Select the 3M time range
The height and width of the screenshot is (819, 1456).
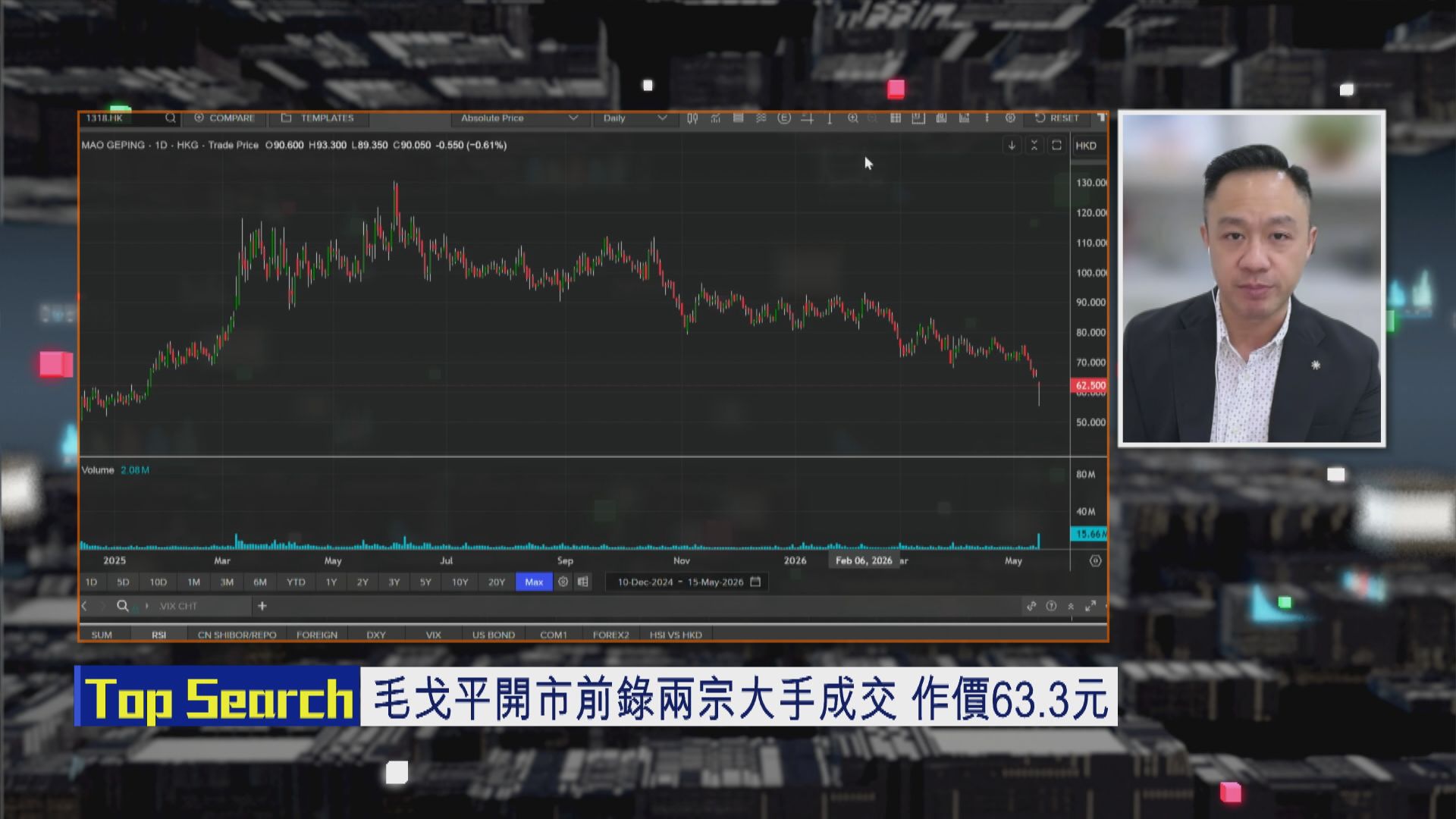(x=227, y=582)
